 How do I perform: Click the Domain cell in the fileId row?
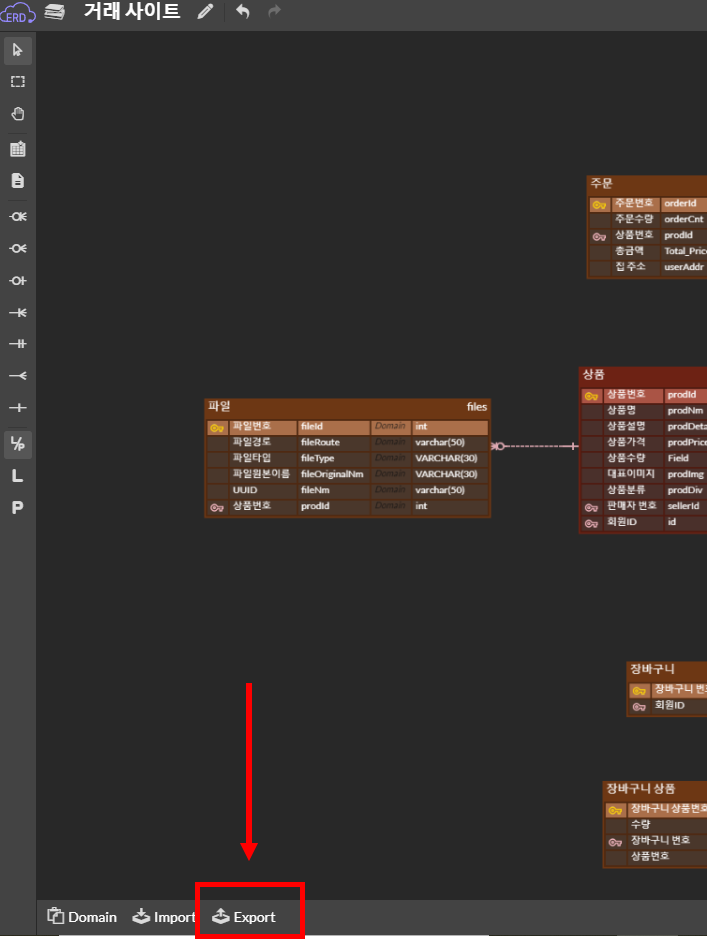click(x=390, y=426)
